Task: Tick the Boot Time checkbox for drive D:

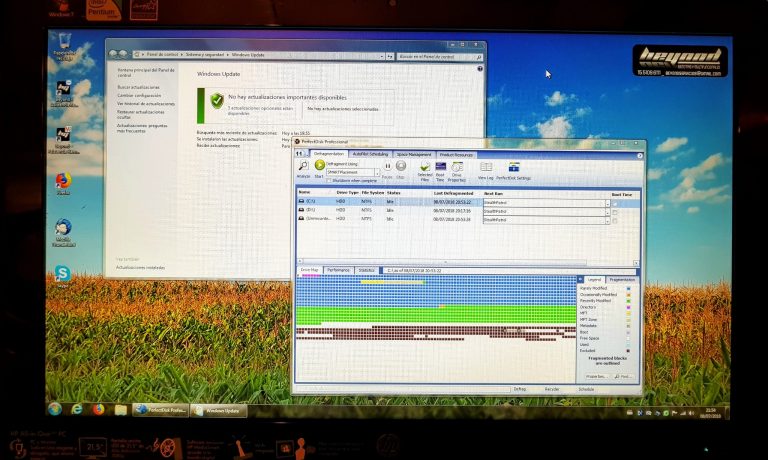Action: pos(615,210)
